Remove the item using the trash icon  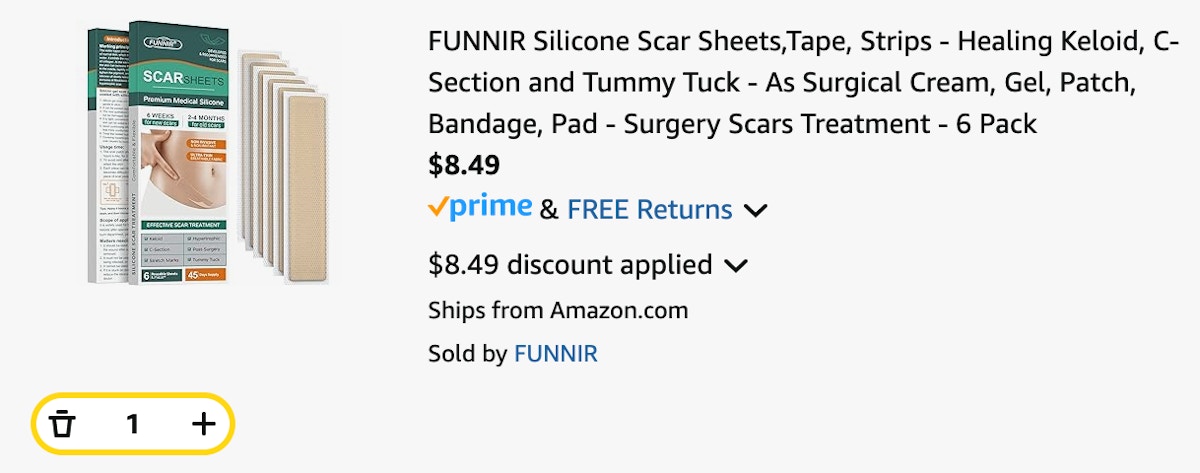(x=63, y=424)
